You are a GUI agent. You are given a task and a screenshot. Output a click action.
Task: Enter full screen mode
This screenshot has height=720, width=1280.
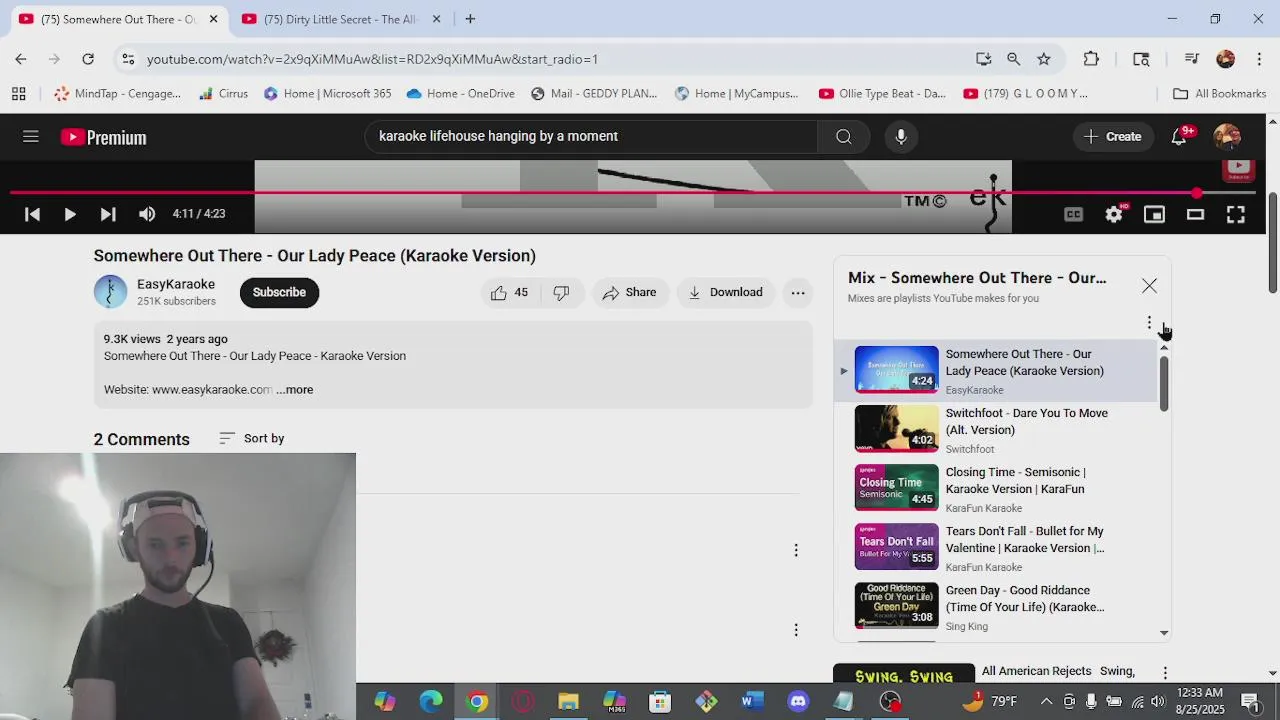pos(1236,214)
